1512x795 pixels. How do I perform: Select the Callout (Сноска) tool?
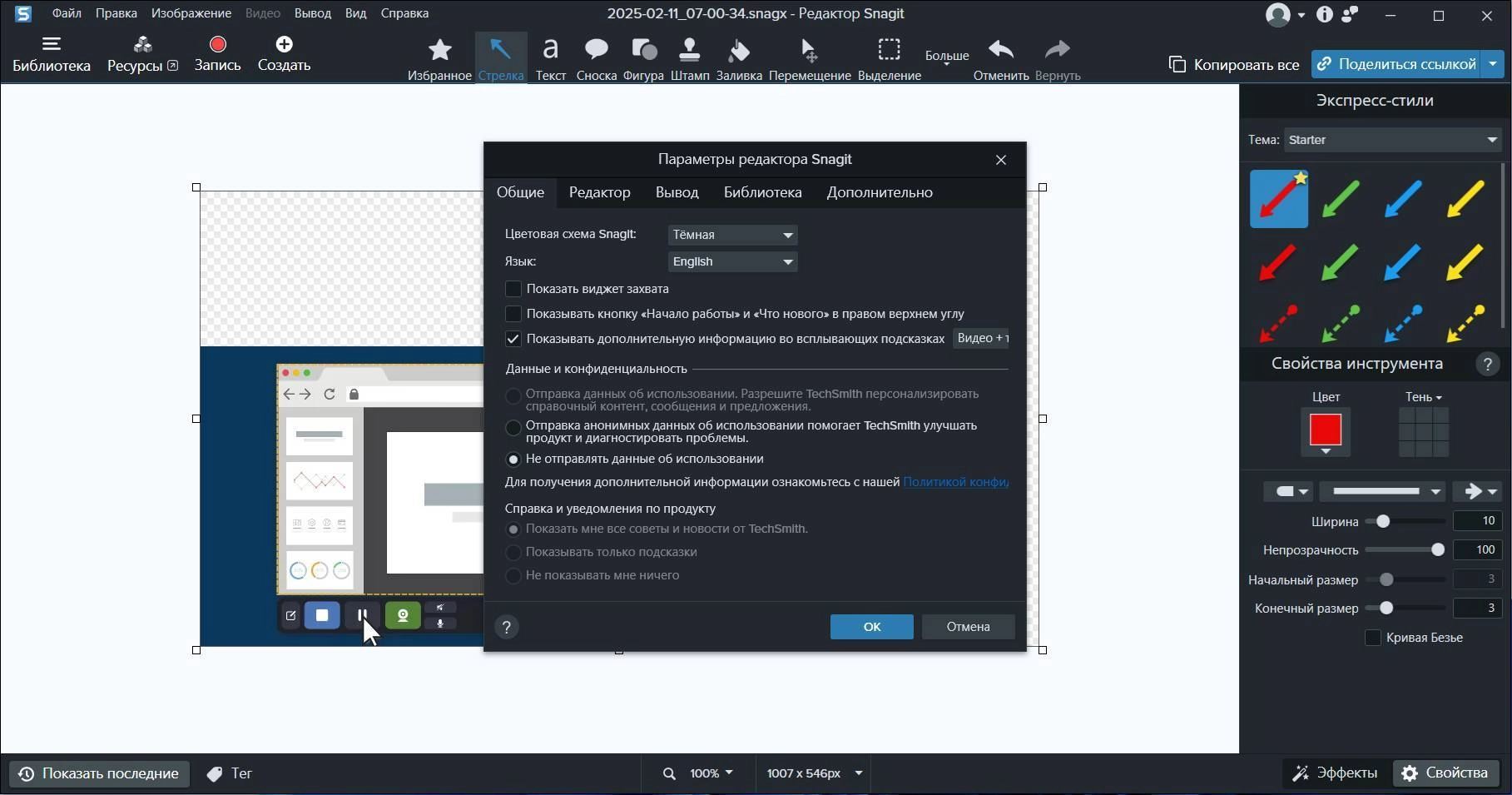pyautogui.click(x=596, y=59)
